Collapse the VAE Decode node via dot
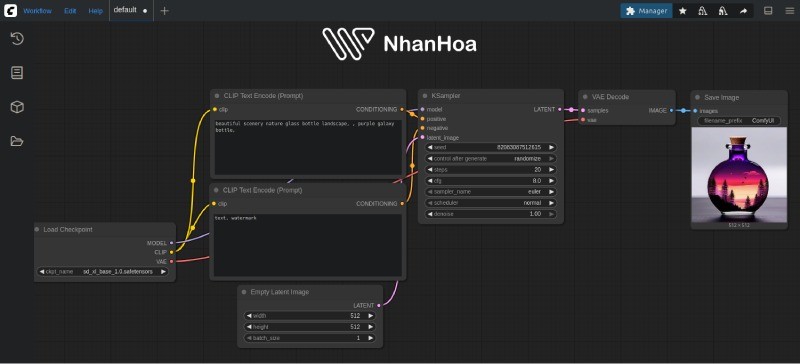 click(585, 97)
